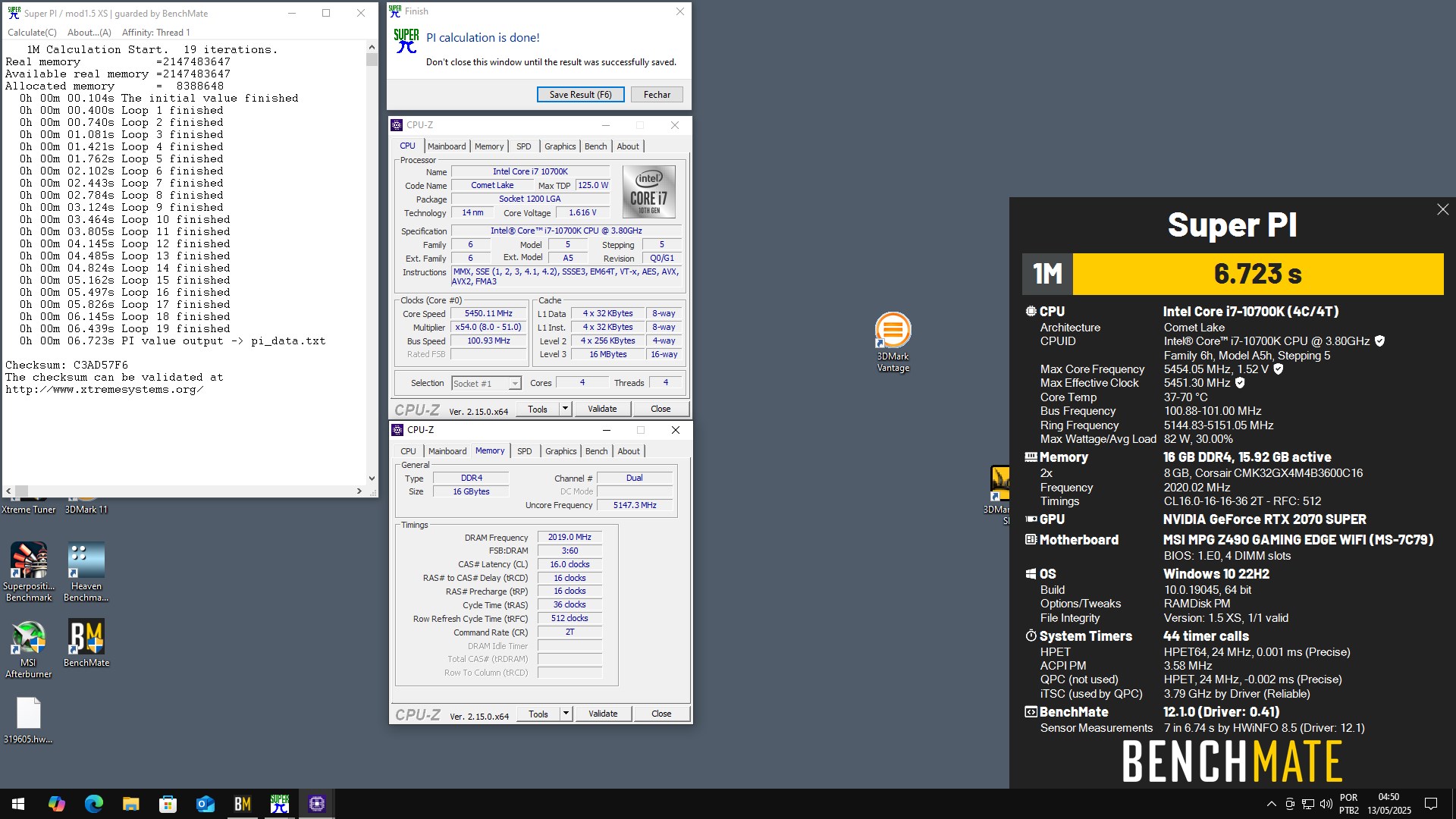1456x819 pixels.
Task: Open the 3DMark Vantage desktop shortcut
Action: (x=893, y=341)
